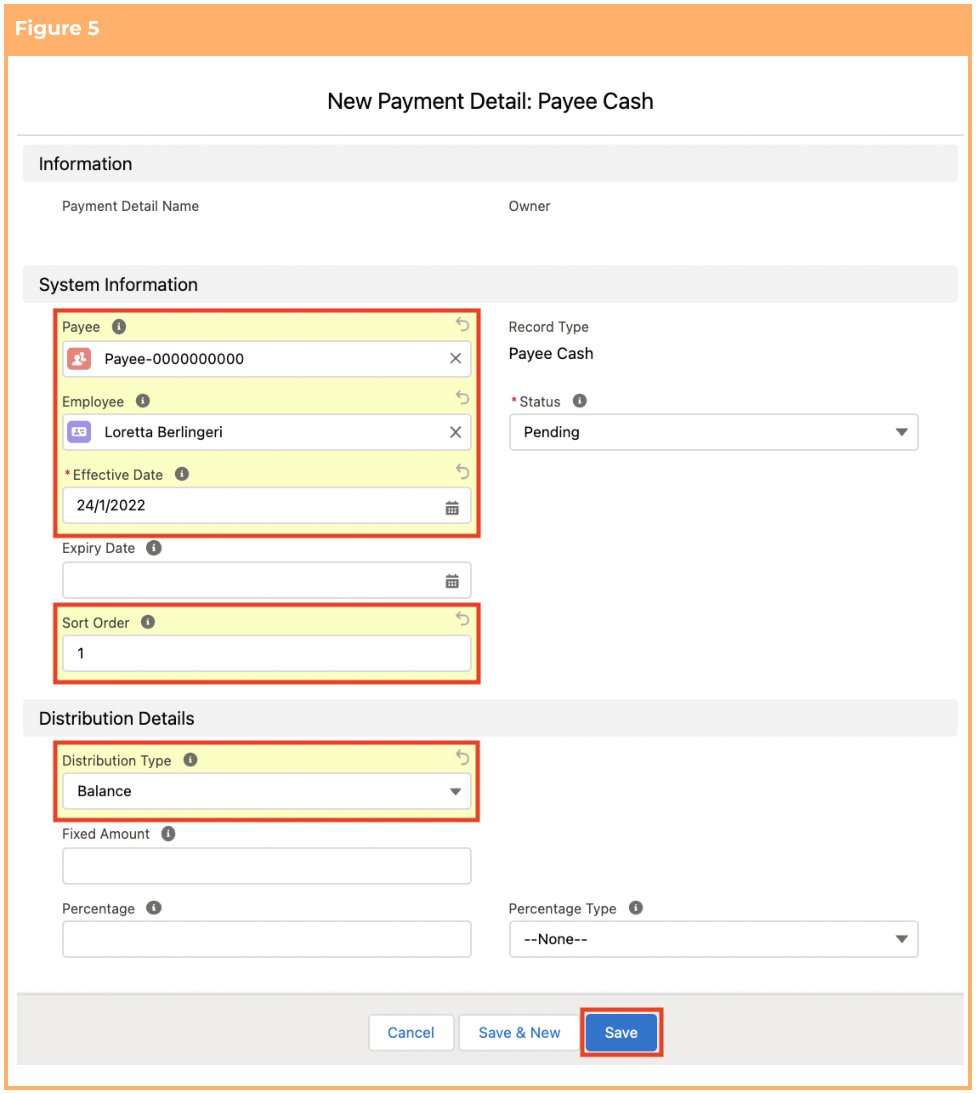Open the Status dropdown showing Pending
Viewport: 976px width, 1094px height.
714,433
